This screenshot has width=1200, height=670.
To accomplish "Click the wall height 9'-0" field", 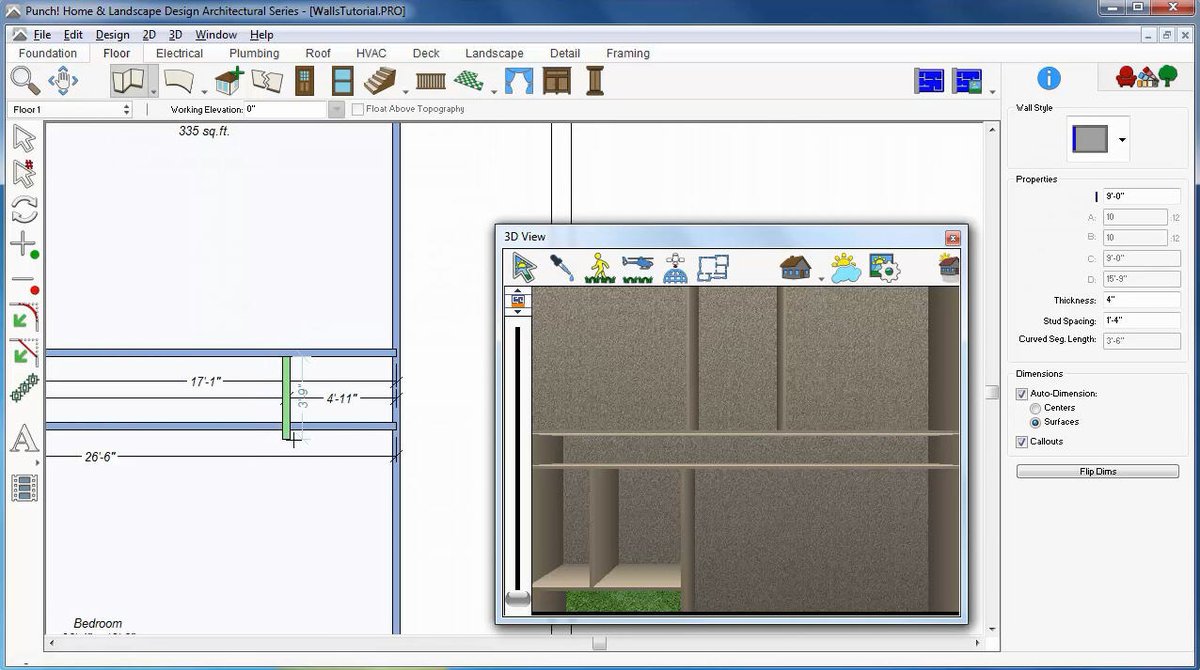I will click(1141, 197).
